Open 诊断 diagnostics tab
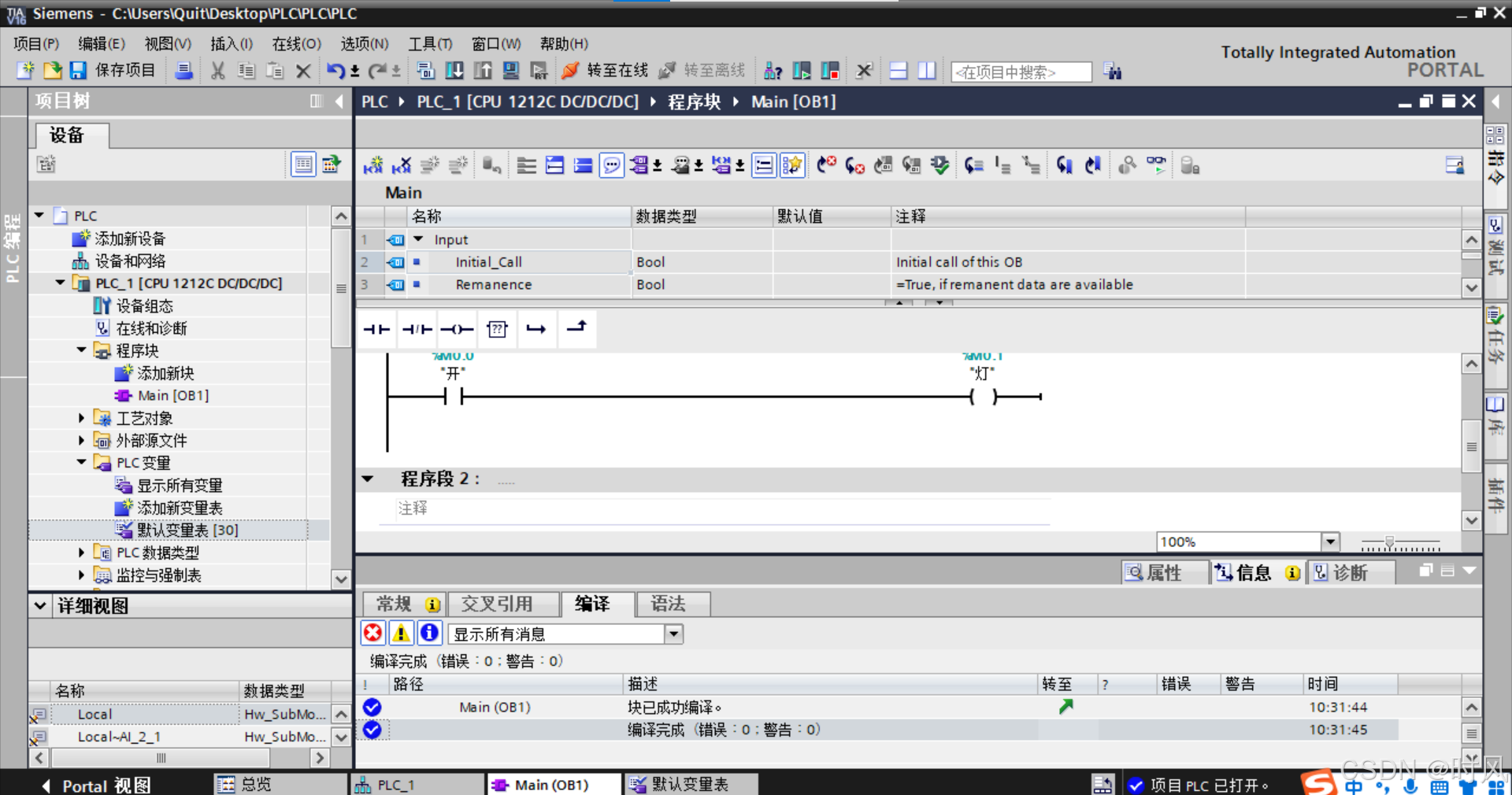Screen dimensions: 1512x795 [1351, 572]
